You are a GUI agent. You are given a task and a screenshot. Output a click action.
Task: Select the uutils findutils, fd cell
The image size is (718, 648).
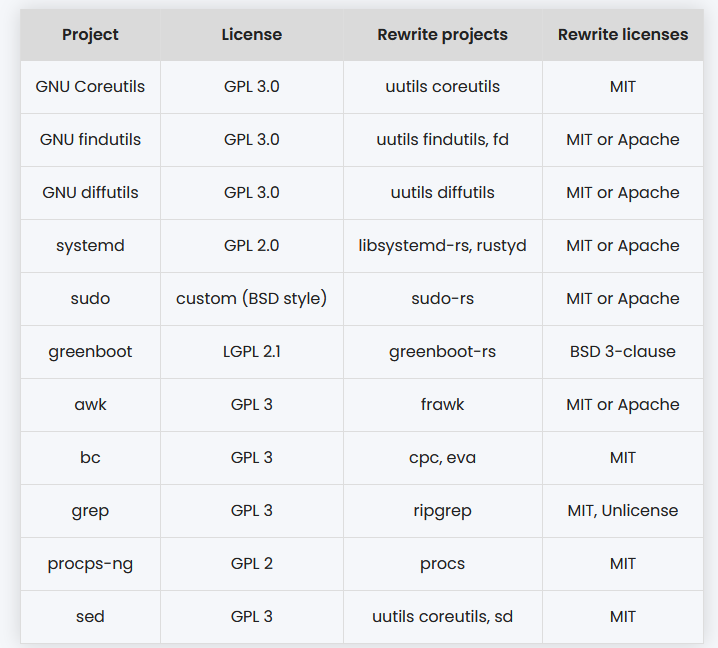pos(442,140)
